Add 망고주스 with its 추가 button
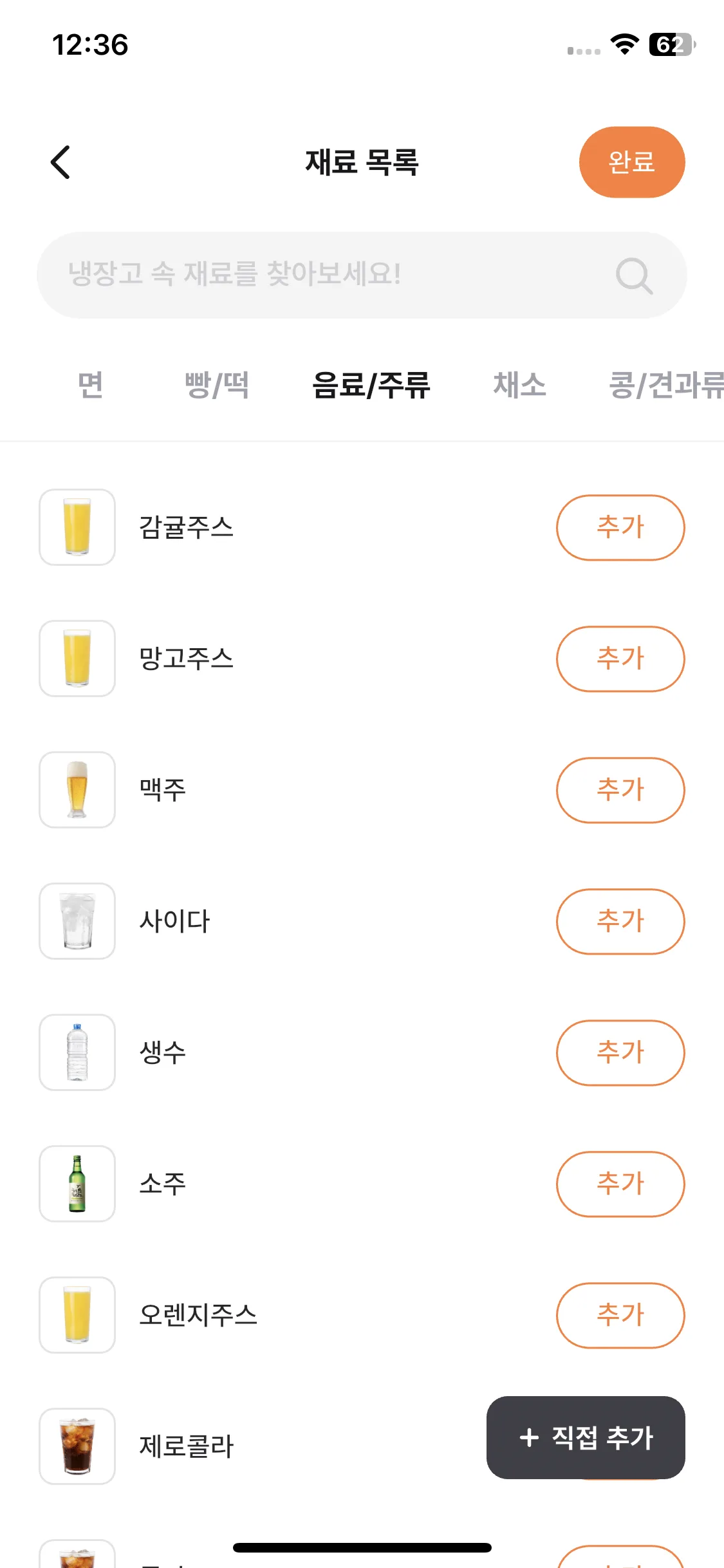The image size is (724, 1568). click(620, 658)
